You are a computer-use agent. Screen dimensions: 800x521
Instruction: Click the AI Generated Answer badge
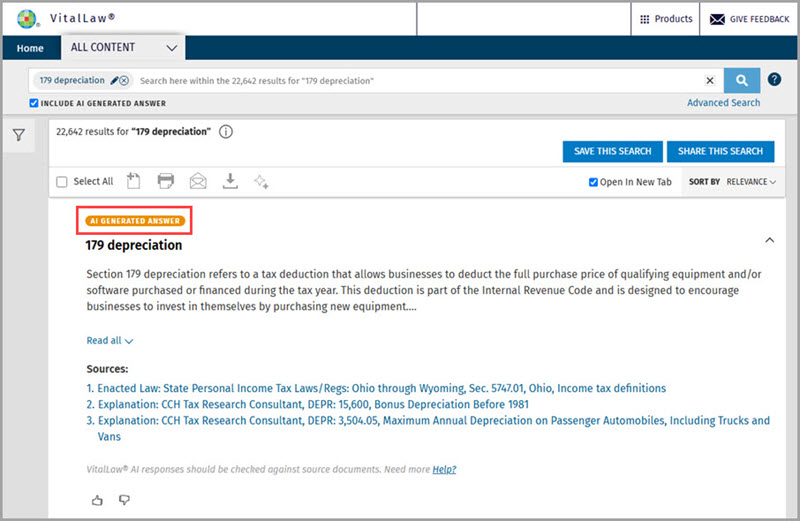click(135, 221)
